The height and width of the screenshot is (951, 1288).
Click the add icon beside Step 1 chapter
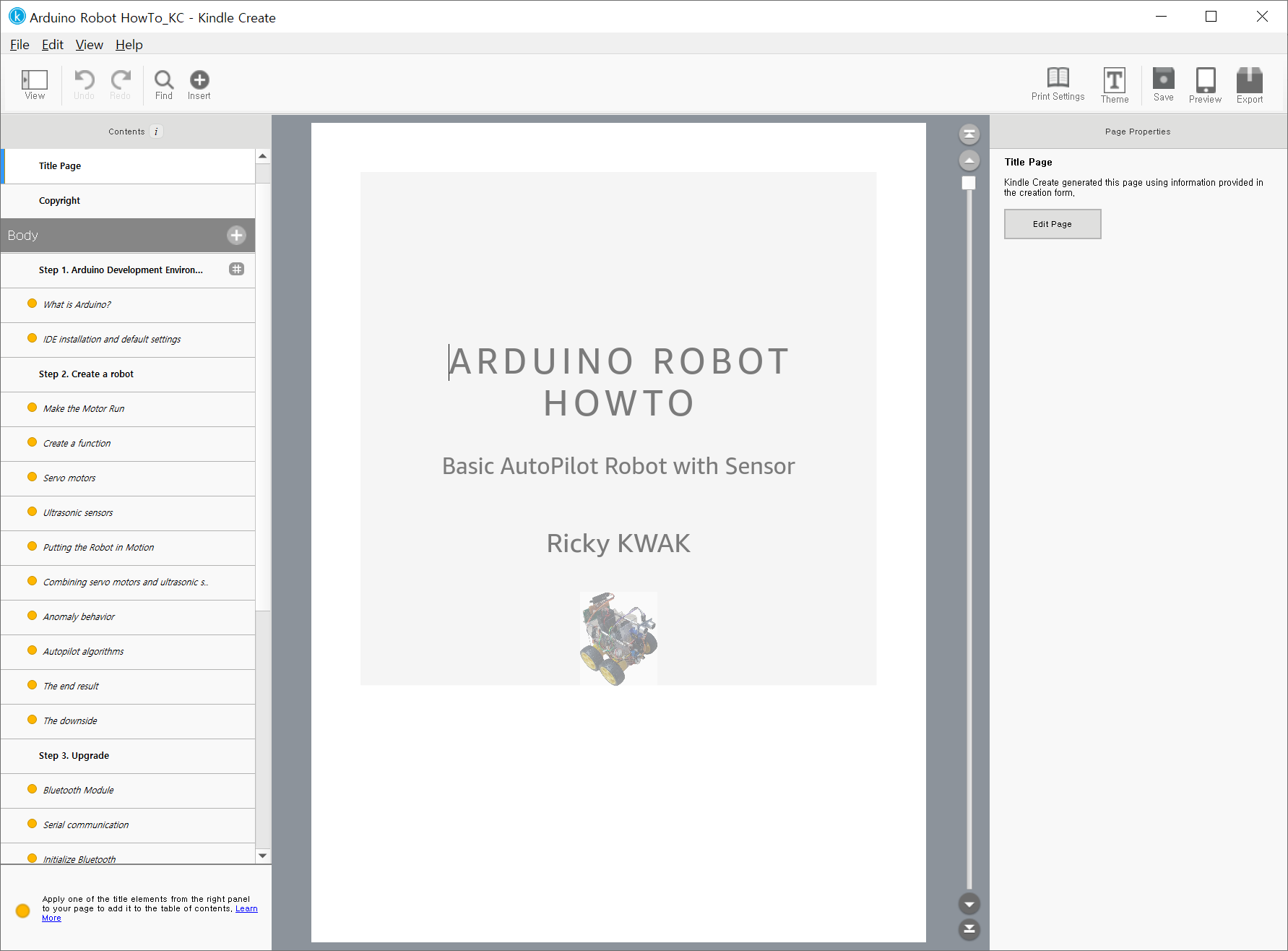(236, 269)
